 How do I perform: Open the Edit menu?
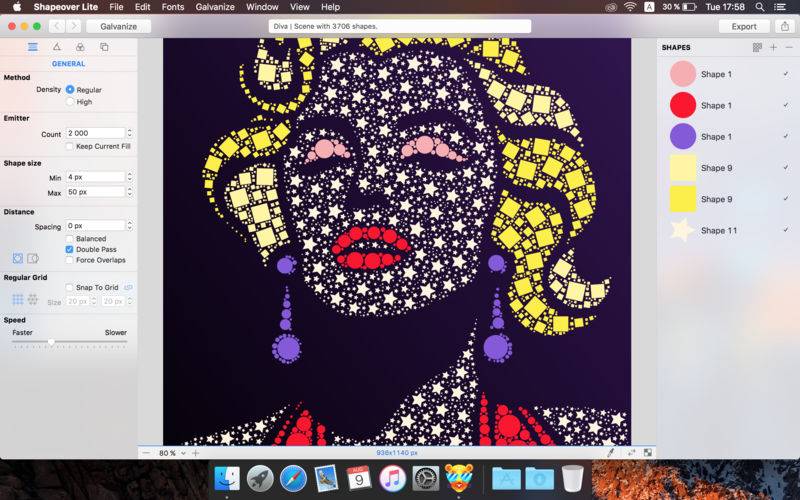(x=142, y=7)
